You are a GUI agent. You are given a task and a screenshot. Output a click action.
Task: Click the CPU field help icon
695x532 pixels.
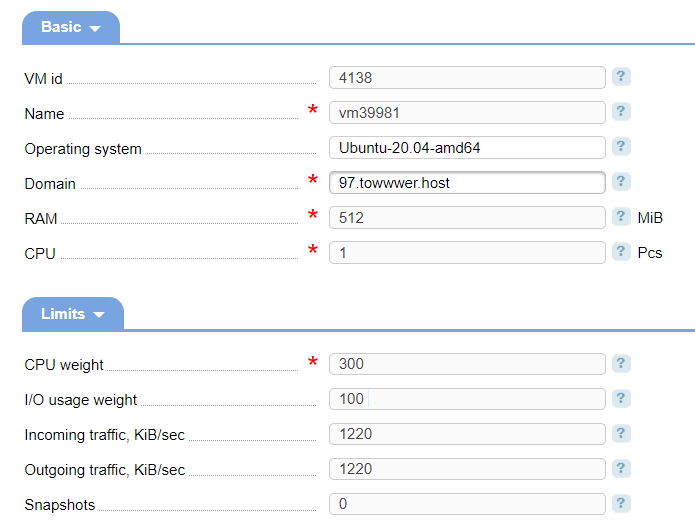pos(621,251)
